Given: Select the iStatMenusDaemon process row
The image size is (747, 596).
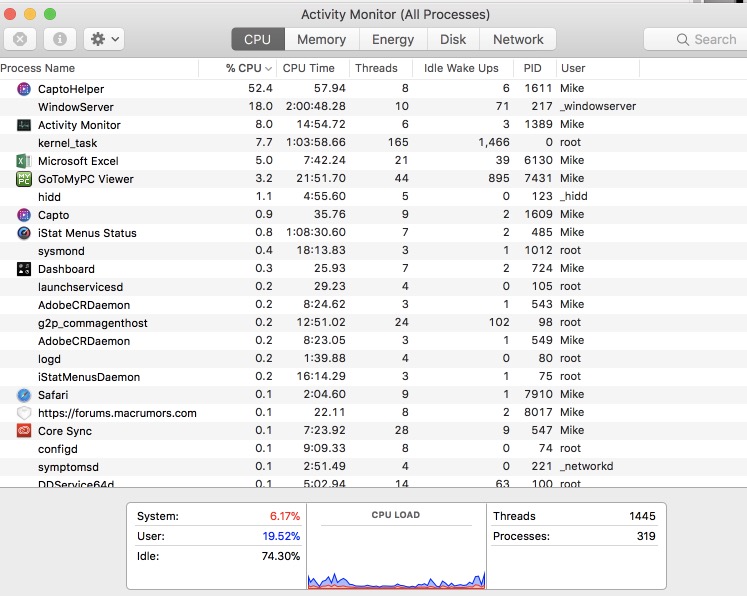Looking at the screenshot, I should tap(374, 377).
